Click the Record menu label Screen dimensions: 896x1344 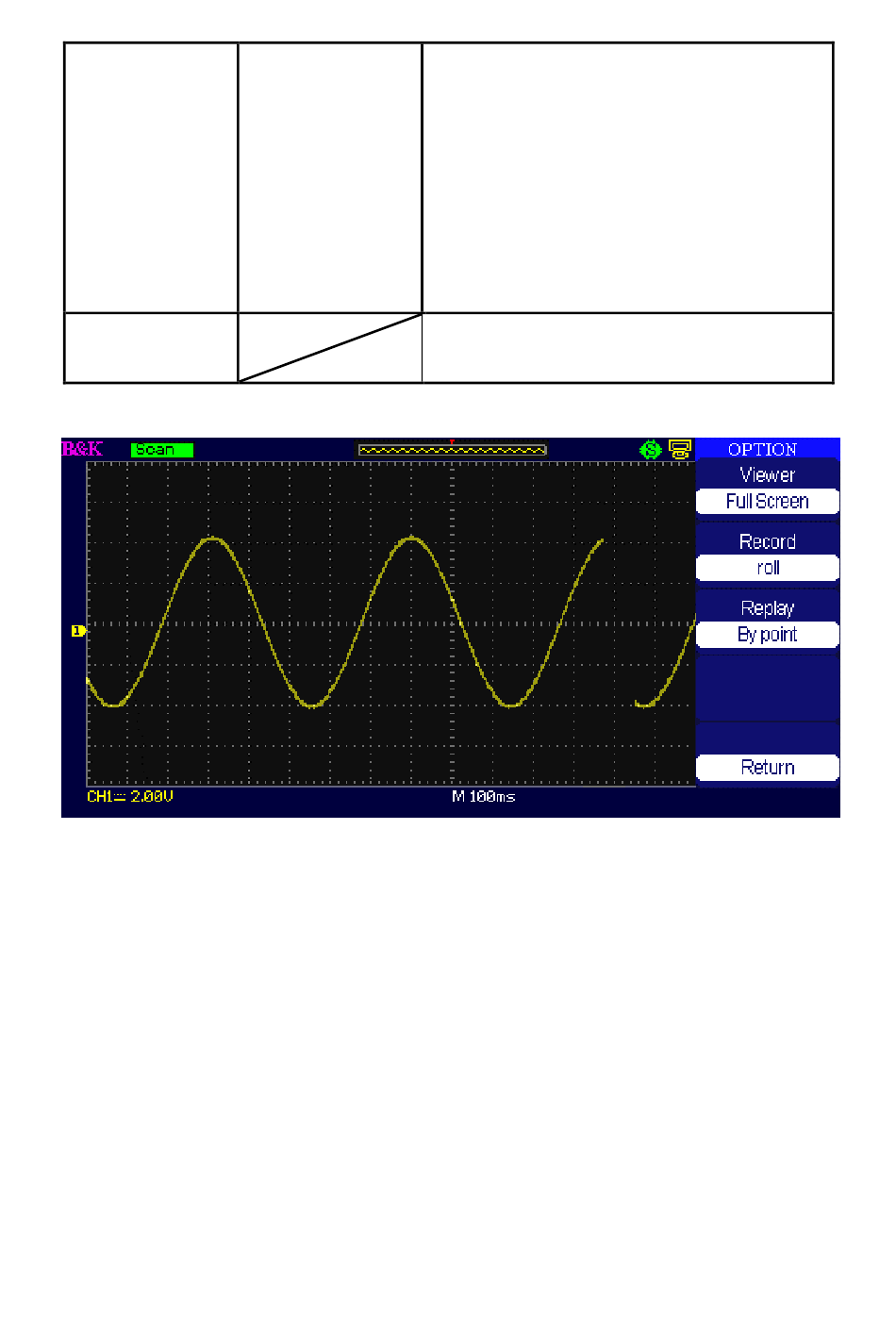point(767,542)
